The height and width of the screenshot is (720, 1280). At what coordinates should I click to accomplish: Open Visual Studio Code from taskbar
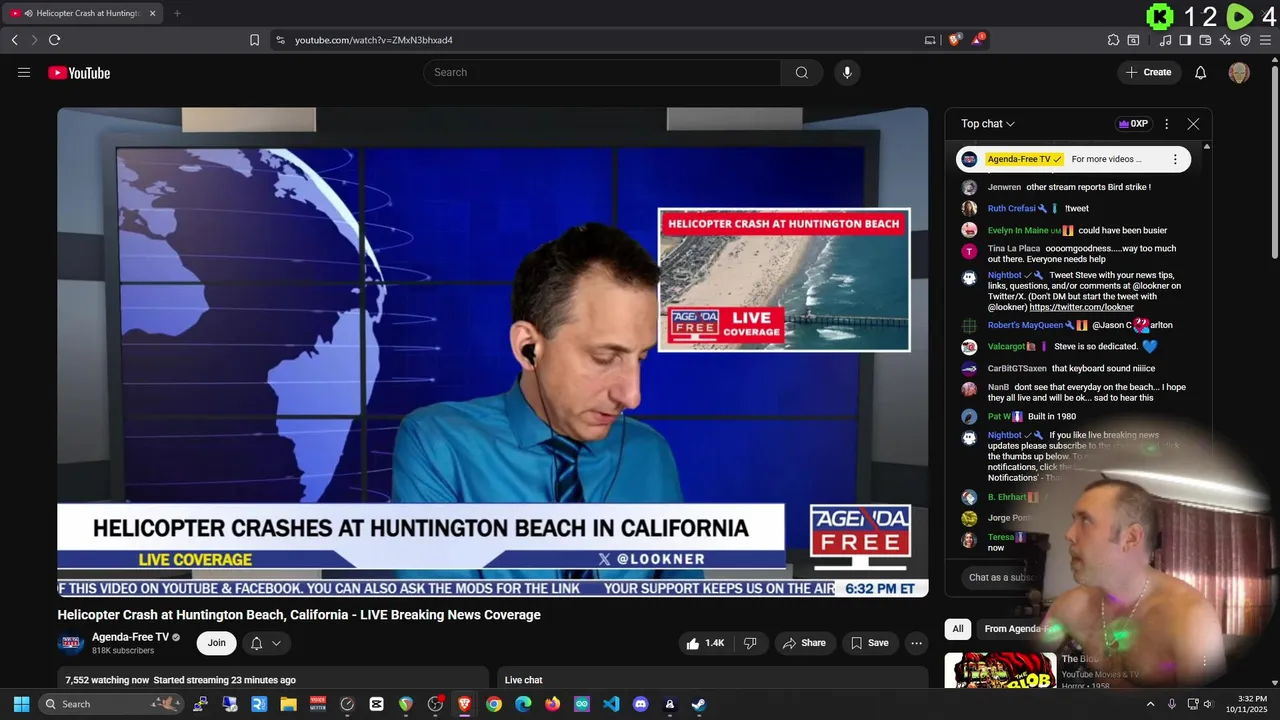pyautogui.click(x=611, y=704)
